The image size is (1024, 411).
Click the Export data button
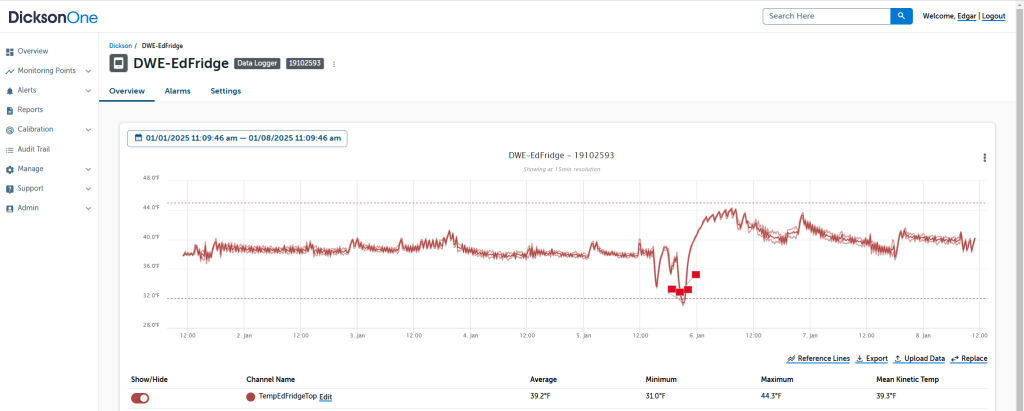tap(871, 358)
